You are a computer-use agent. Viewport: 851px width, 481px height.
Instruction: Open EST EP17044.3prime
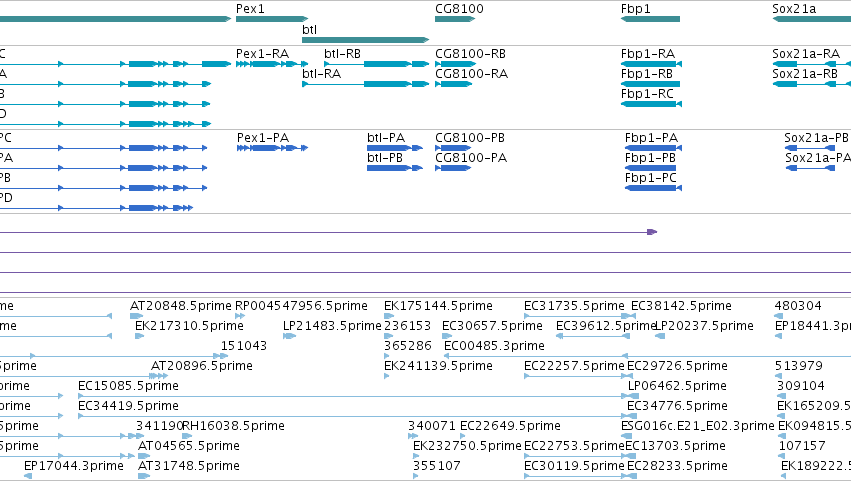pos(74,466)
